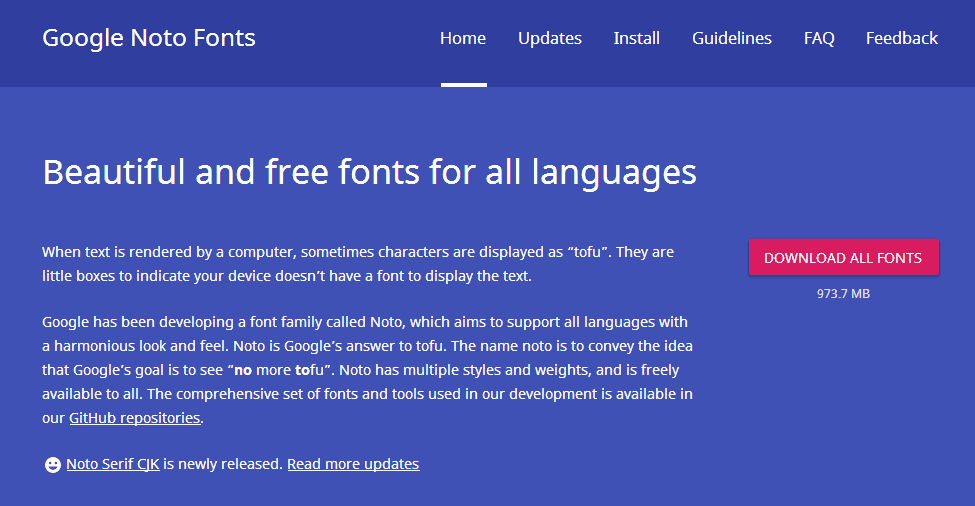Click the 973.7 MB size text
This screenshot has width=975, height=506.
843,293
